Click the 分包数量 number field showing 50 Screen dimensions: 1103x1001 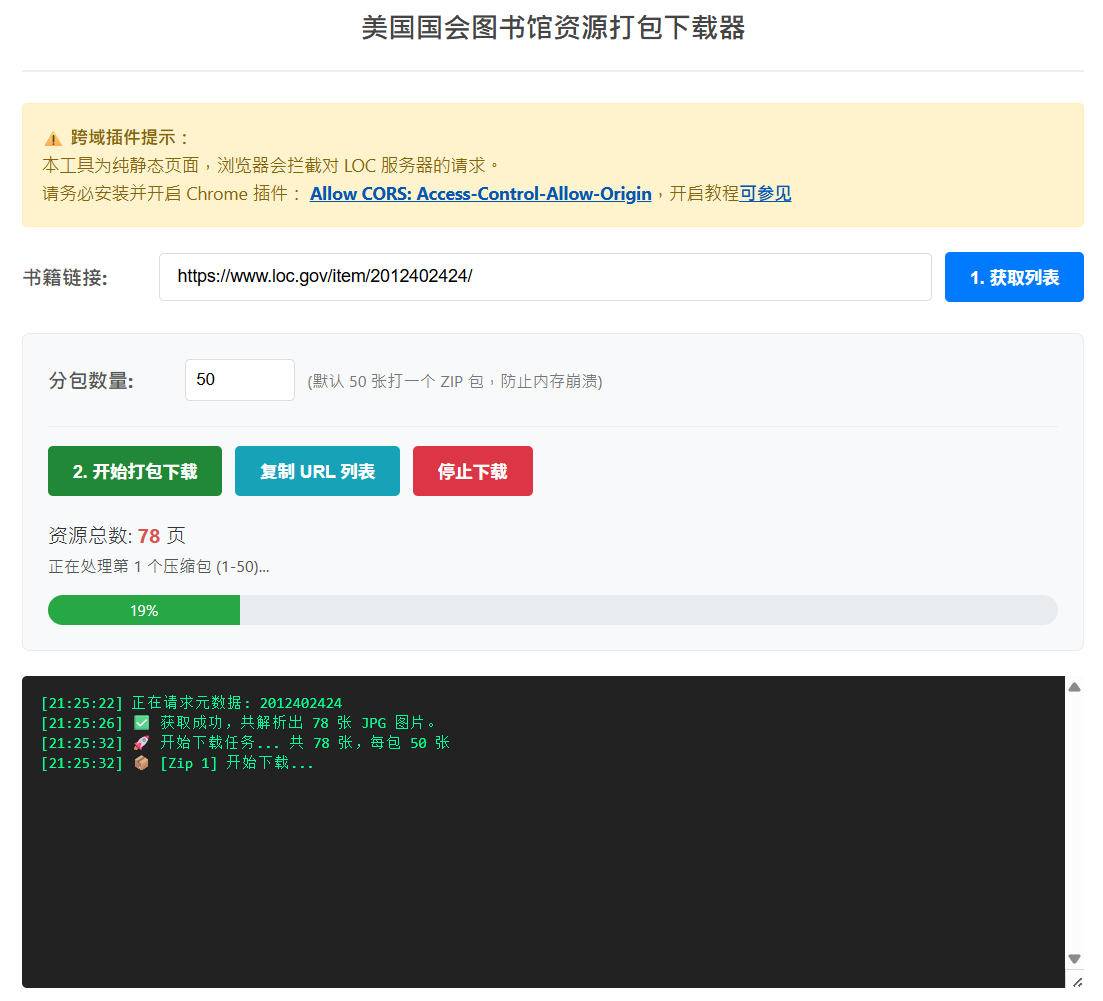coord(239,380)
